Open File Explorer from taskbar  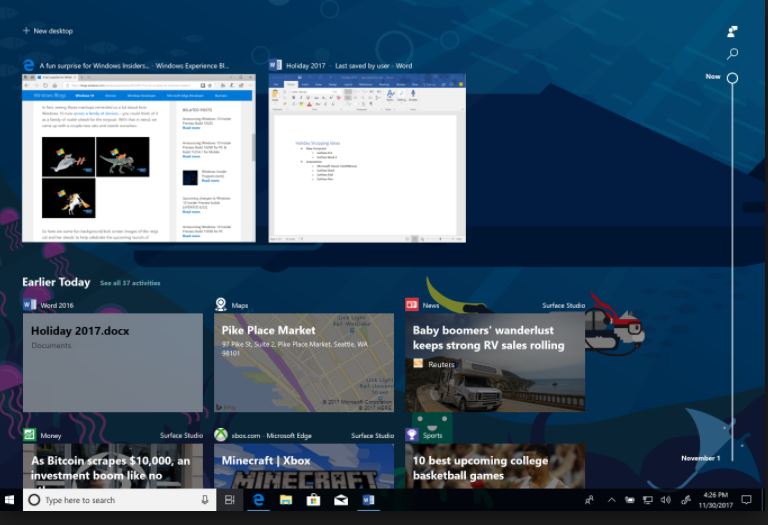(286, 500)
